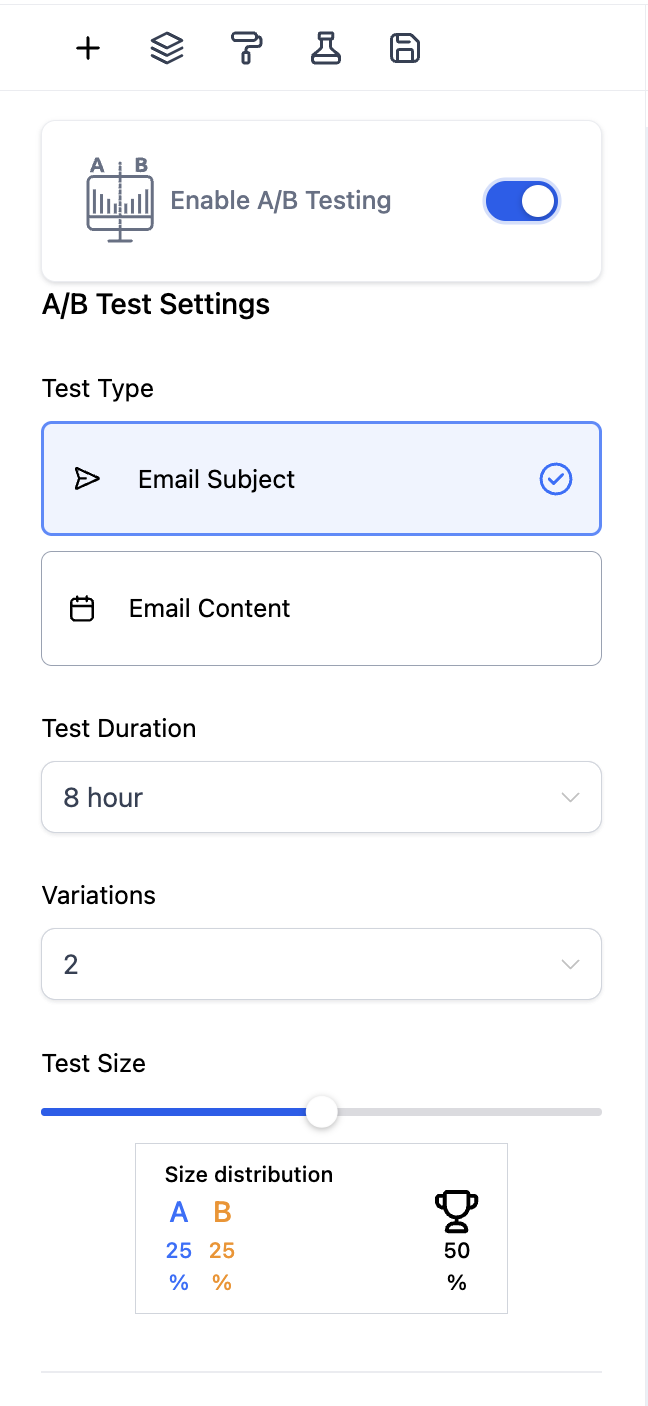This screenshot has width=648, height=1406.
Task: Open the Test Duration 8 hour dropdown
Action: tap(321, 797)
